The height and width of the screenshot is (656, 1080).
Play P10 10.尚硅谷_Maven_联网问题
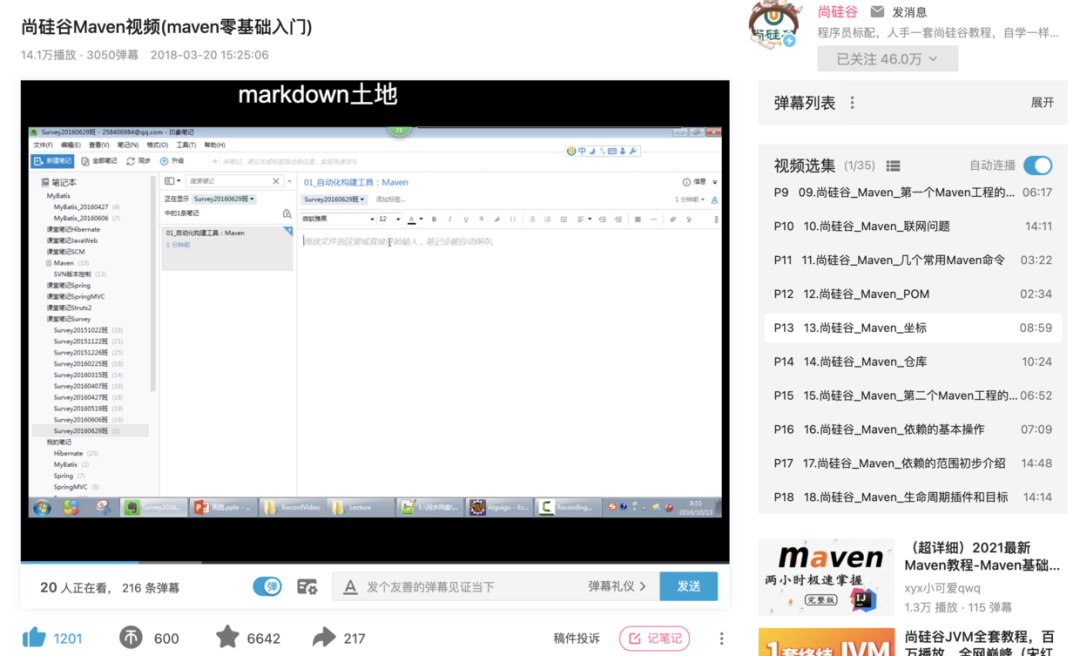point(913,226)
